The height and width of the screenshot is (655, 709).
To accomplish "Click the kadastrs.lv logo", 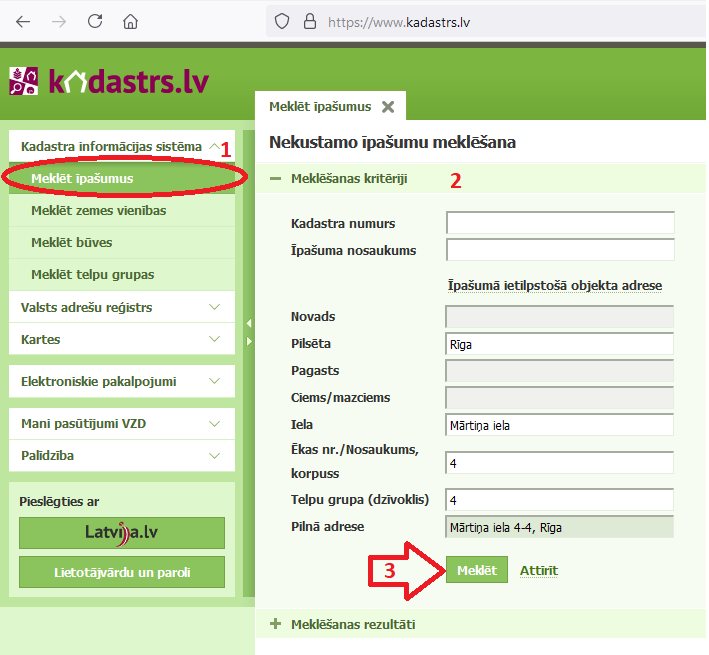I will (x=110, y=82).
